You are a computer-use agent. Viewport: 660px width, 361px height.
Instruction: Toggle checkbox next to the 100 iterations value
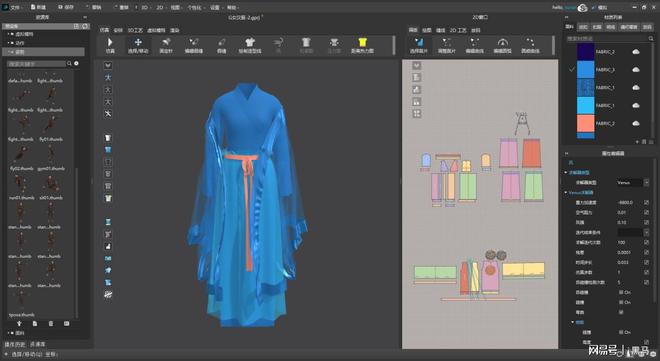[x=647, y=242]
